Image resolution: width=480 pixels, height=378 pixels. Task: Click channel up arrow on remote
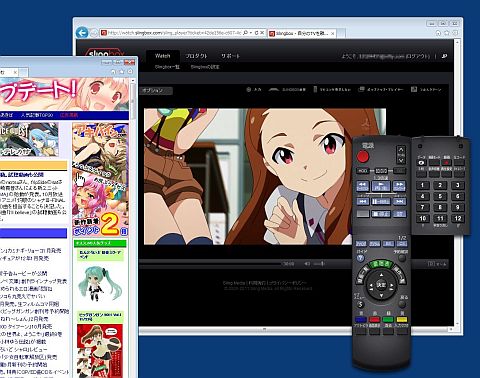401,150
